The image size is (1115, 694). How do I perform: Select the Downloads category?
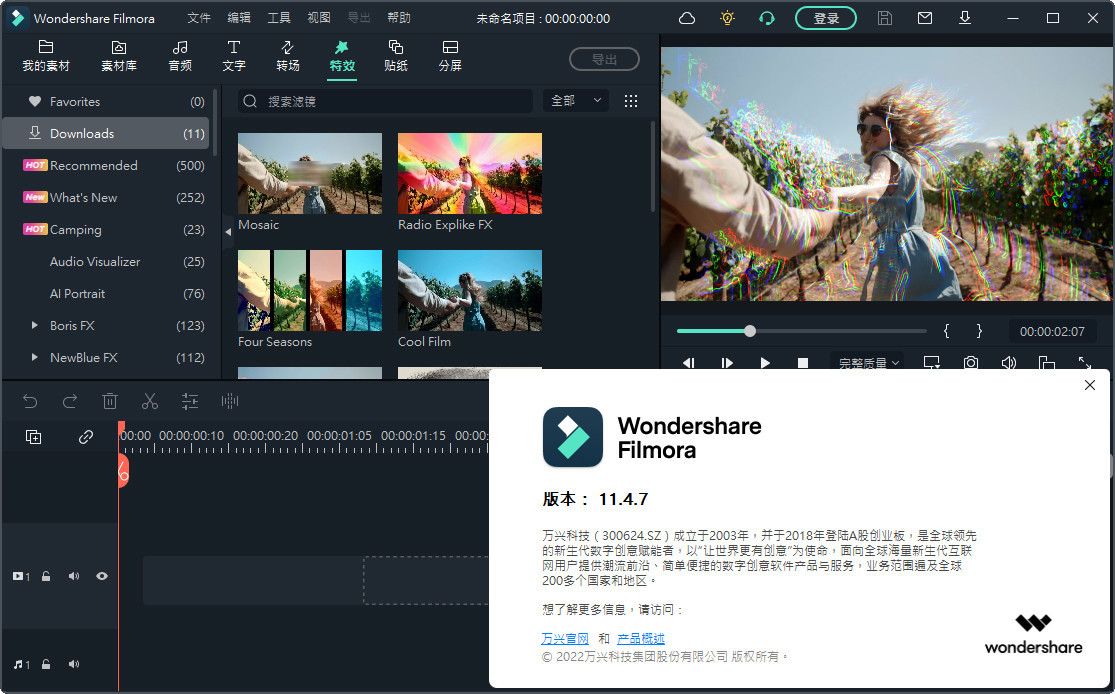(107, 134)
